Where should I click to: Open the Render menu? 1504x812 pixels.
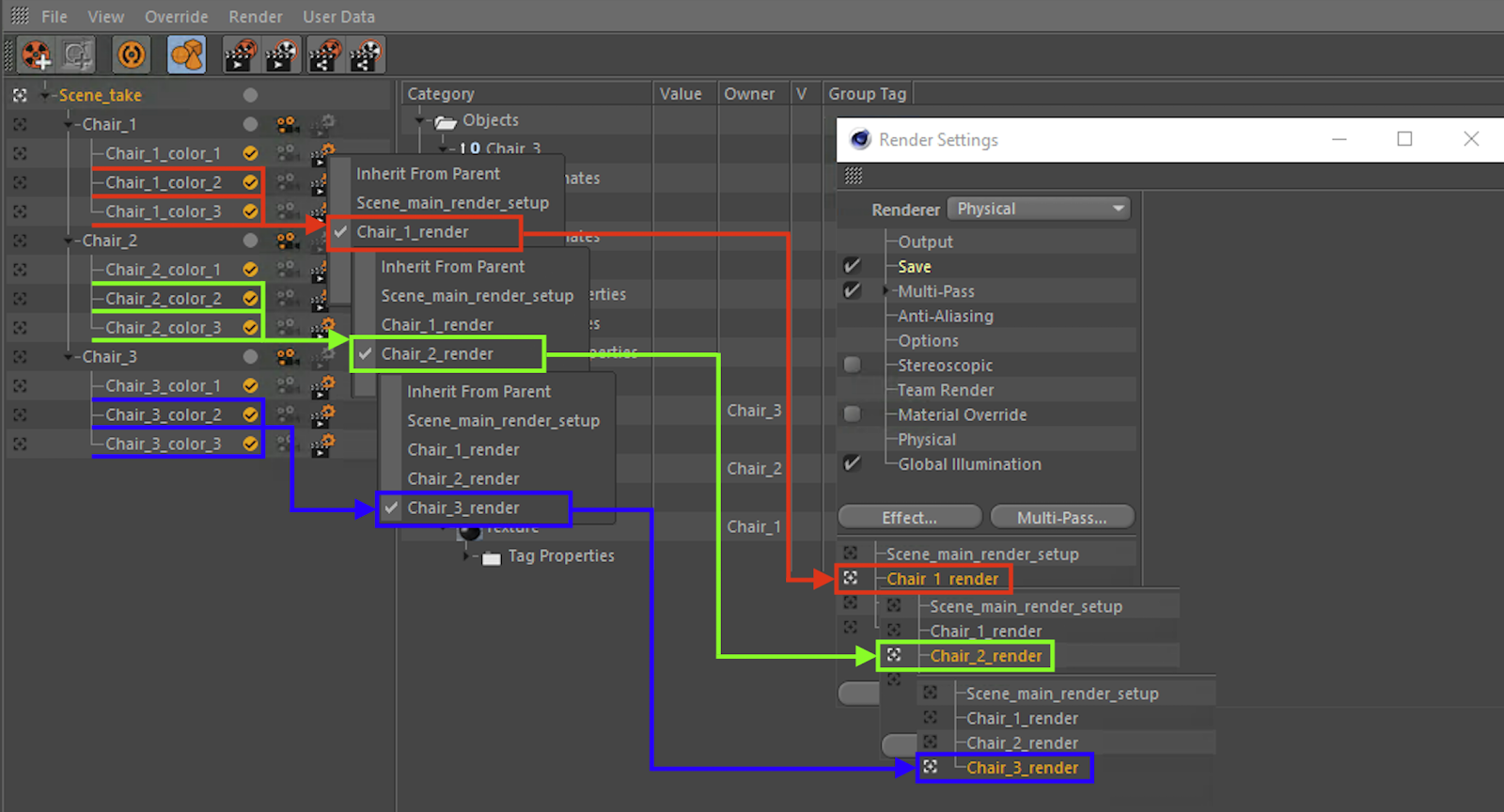[256, 17]
